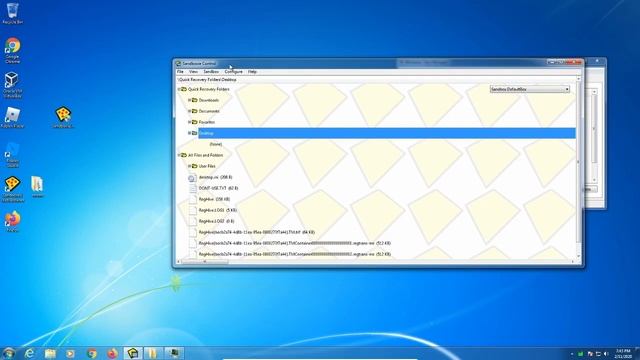Viewport: 640px width, 360px height.
Task: Select the Documents folder in tree
Action: coord(209,111)
